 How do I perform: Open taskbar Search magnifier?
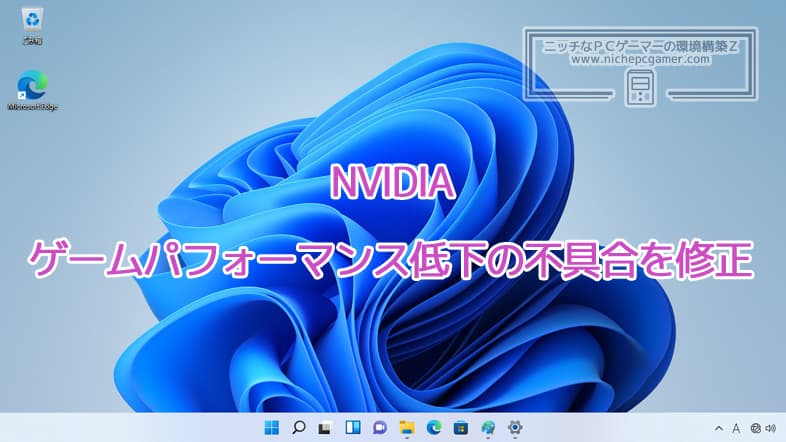[299, 427]
